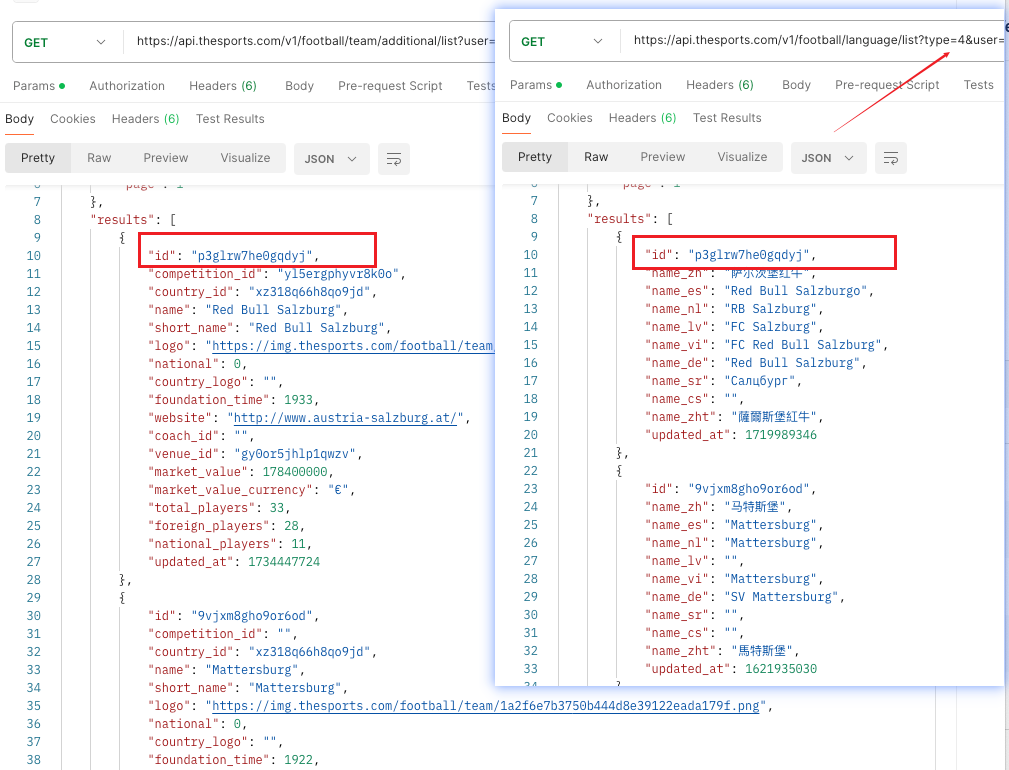Click the "results" key in left window

tap(122, 220)
